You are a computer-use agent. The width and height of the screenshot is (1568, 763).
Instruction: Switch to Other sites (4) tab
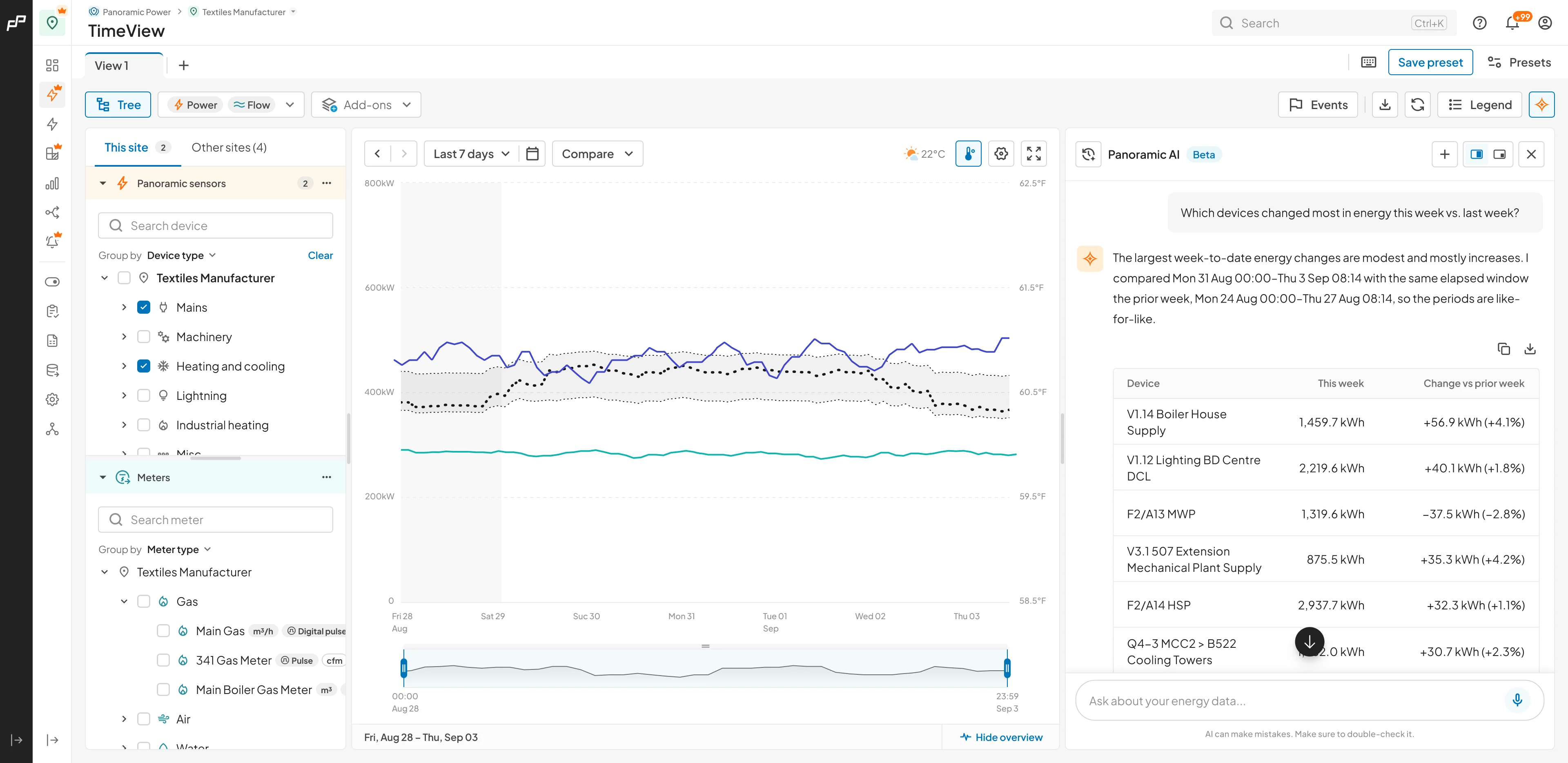(x=229, y=147)
